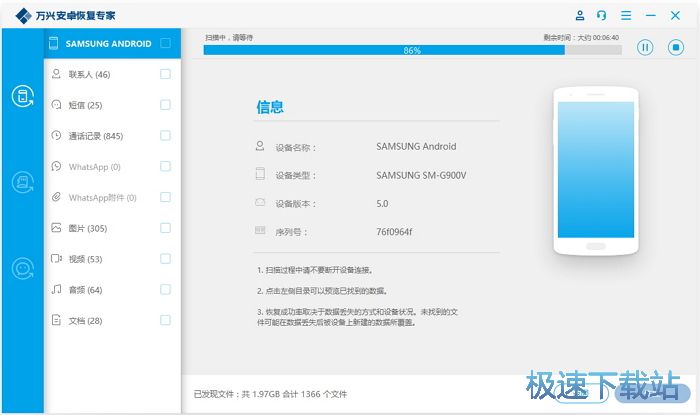Viewport: 700px width, 415px height.
Task: Stop the scan with the stop button
Action: tap(675, 47)
